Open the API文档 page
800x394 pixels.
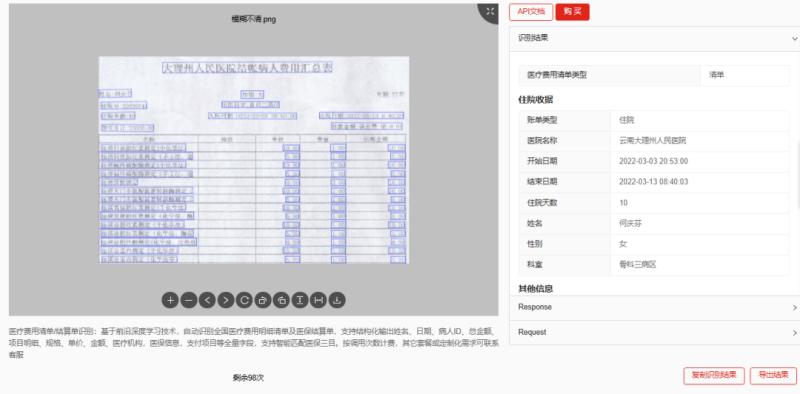tap(531, 12)
